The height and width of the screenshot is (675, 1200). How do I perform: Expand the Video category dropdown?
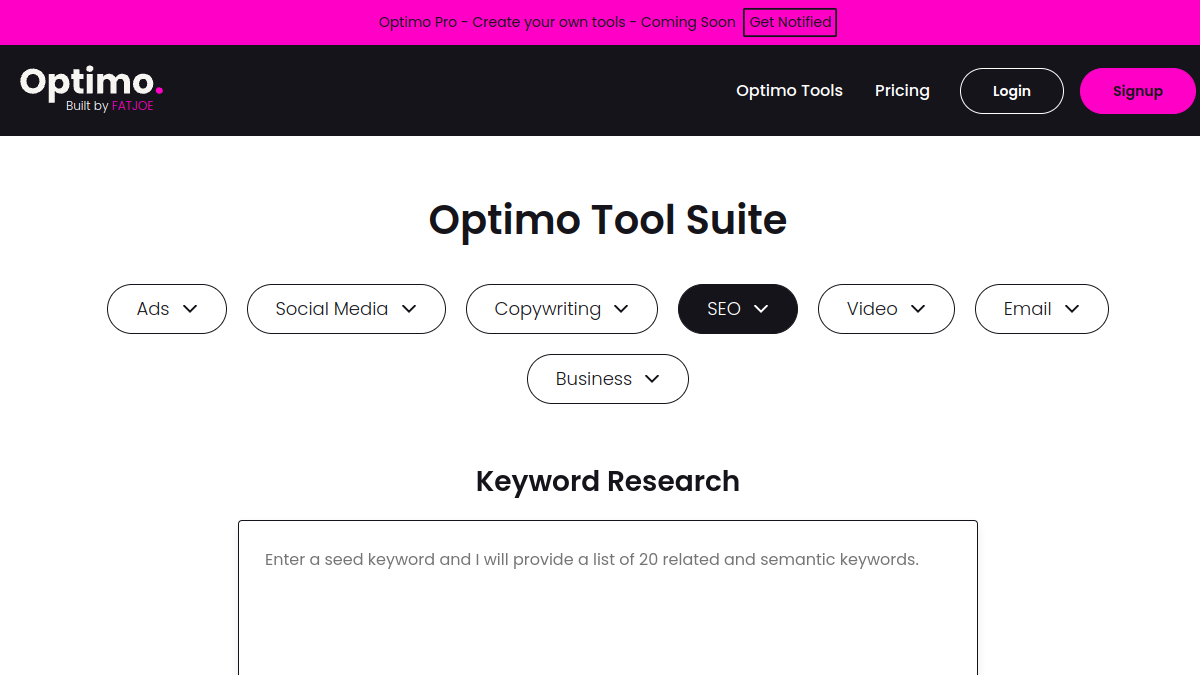coord(886,309)
